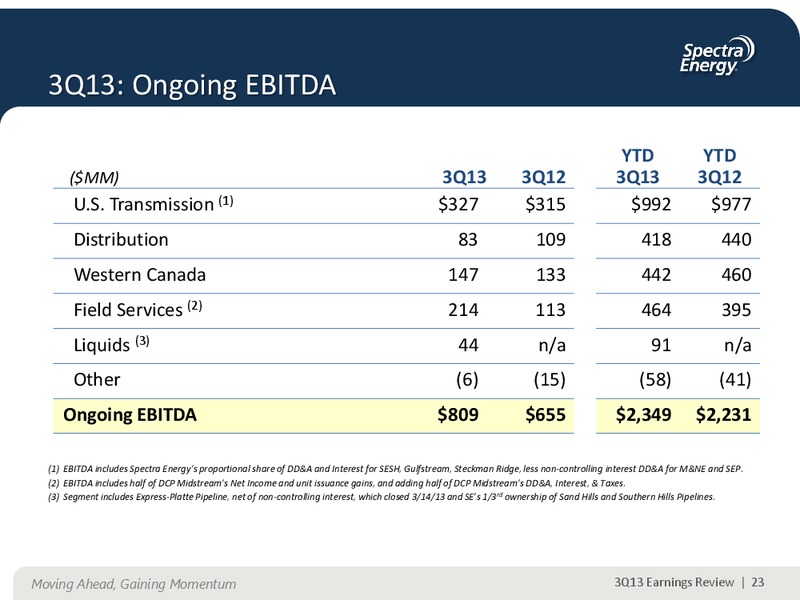The height and width of the screenshot is (600, 800).
Task: Click the Spectra Energy logo
Action: 717,56
